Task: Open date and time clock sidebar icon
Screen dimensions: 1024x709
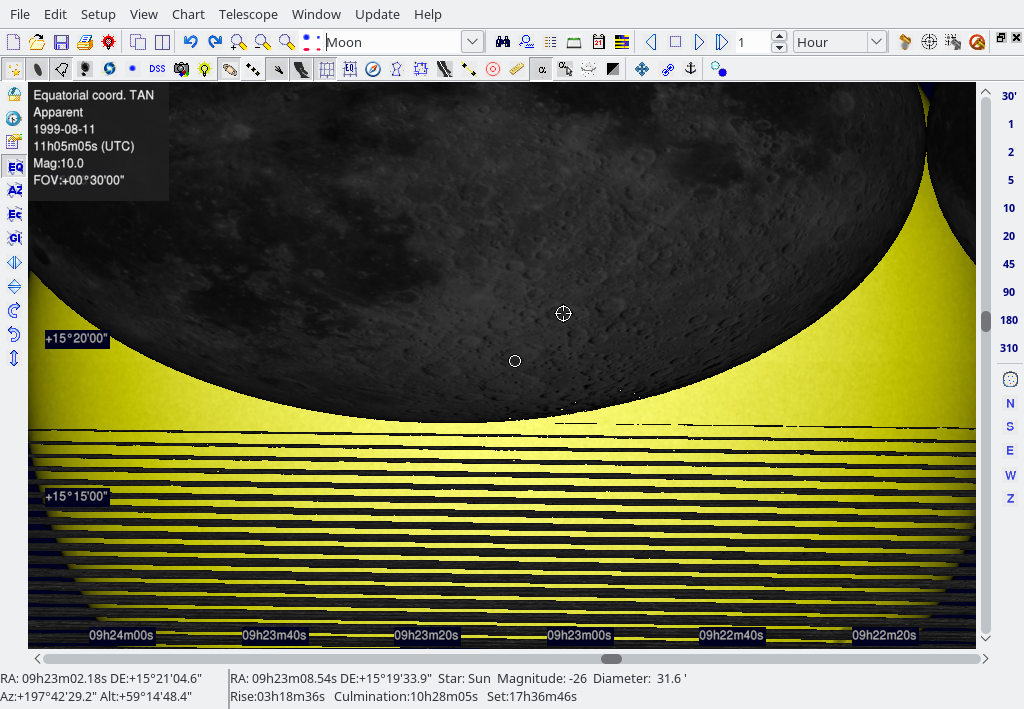Action: pos(14,118)
